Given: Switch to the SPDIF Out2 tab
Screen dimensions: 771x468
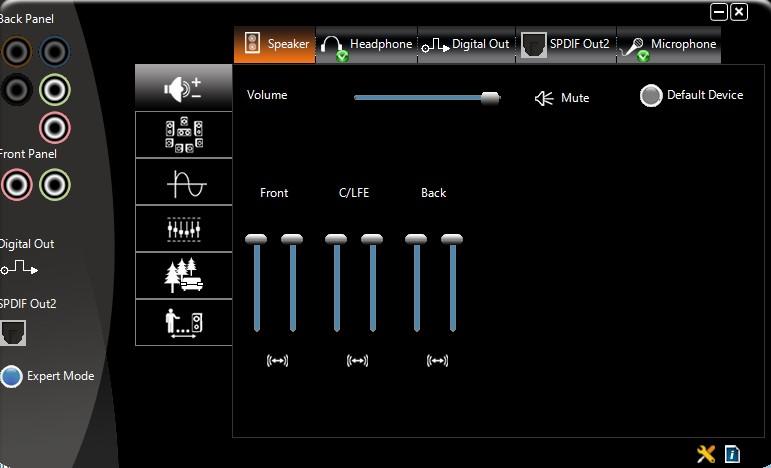Looking at the screenshot, I should coord(566,44).
